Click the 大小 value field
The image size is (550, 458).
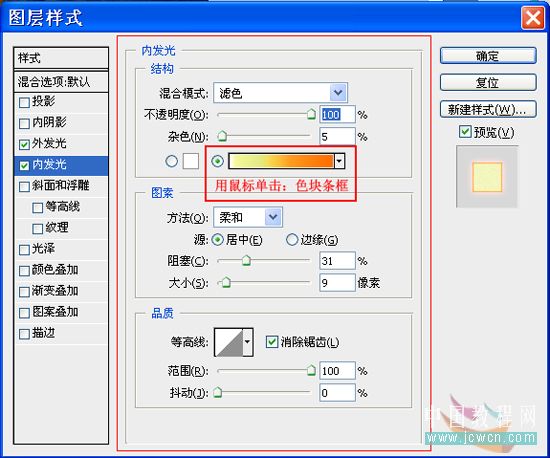pos(337,283)
